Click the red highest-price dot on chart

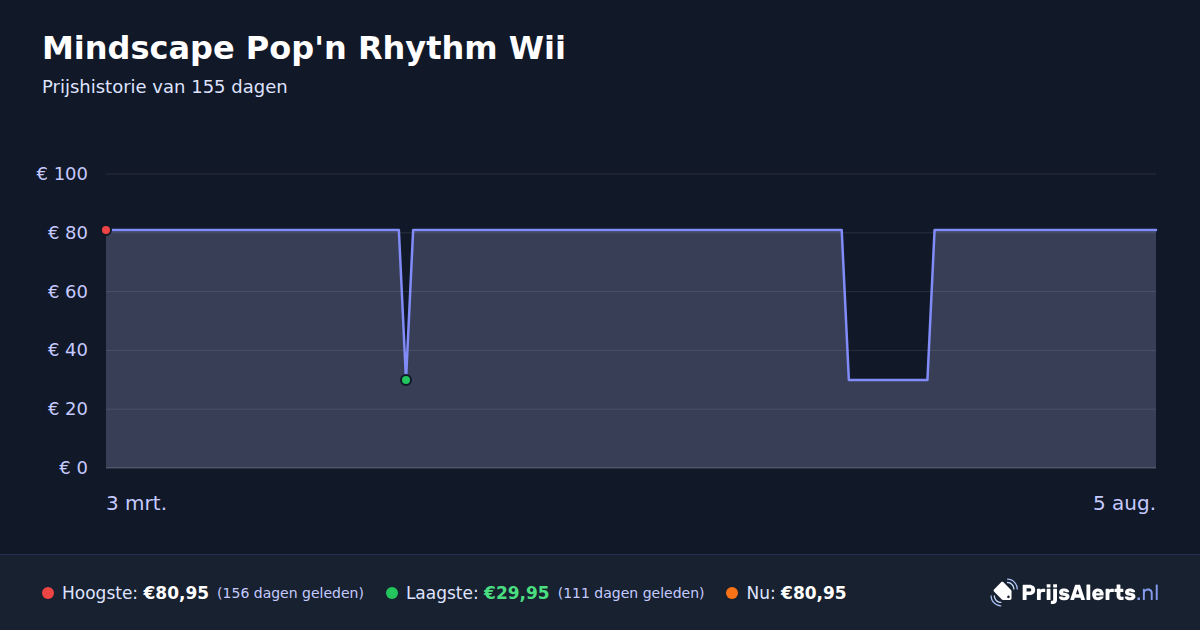(x=106, y=230)
